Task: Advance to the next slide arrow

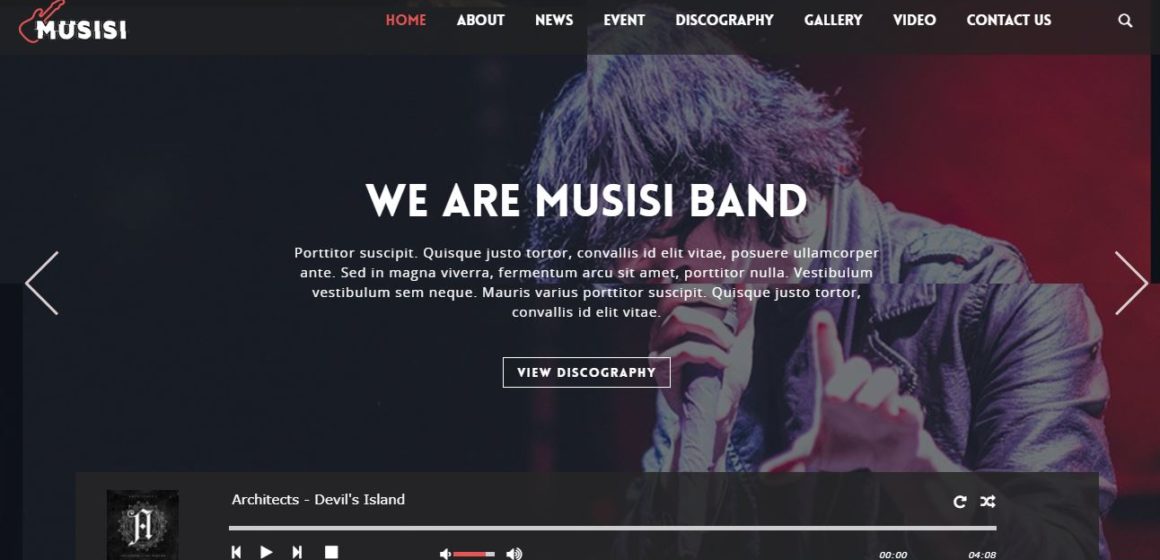Action: click(x=1131, y=283)
